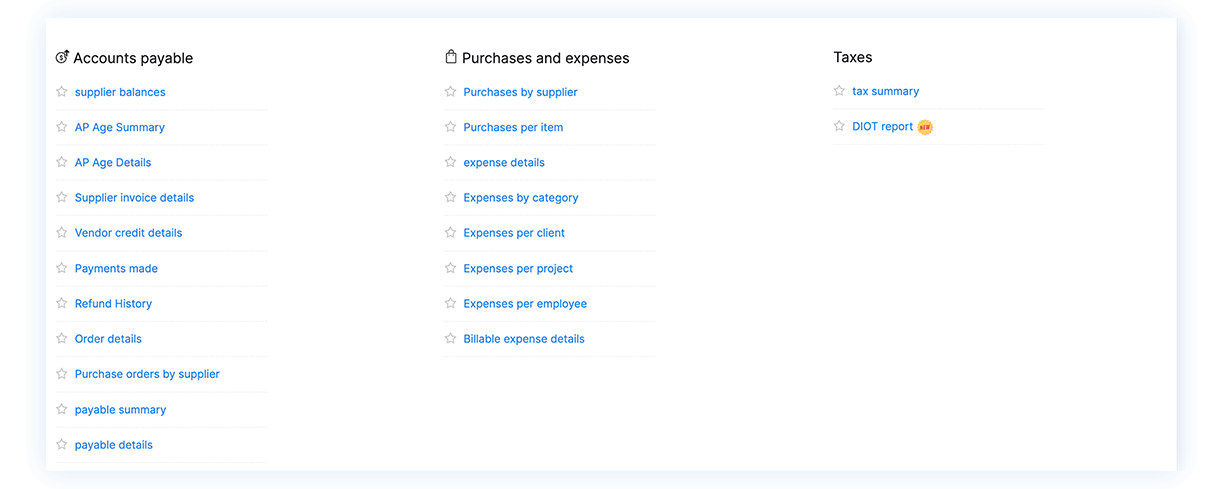This screenshot has height=489, width=1231.
Task: Click the Accounts payable section icon
Action: [x=62, y=58]
